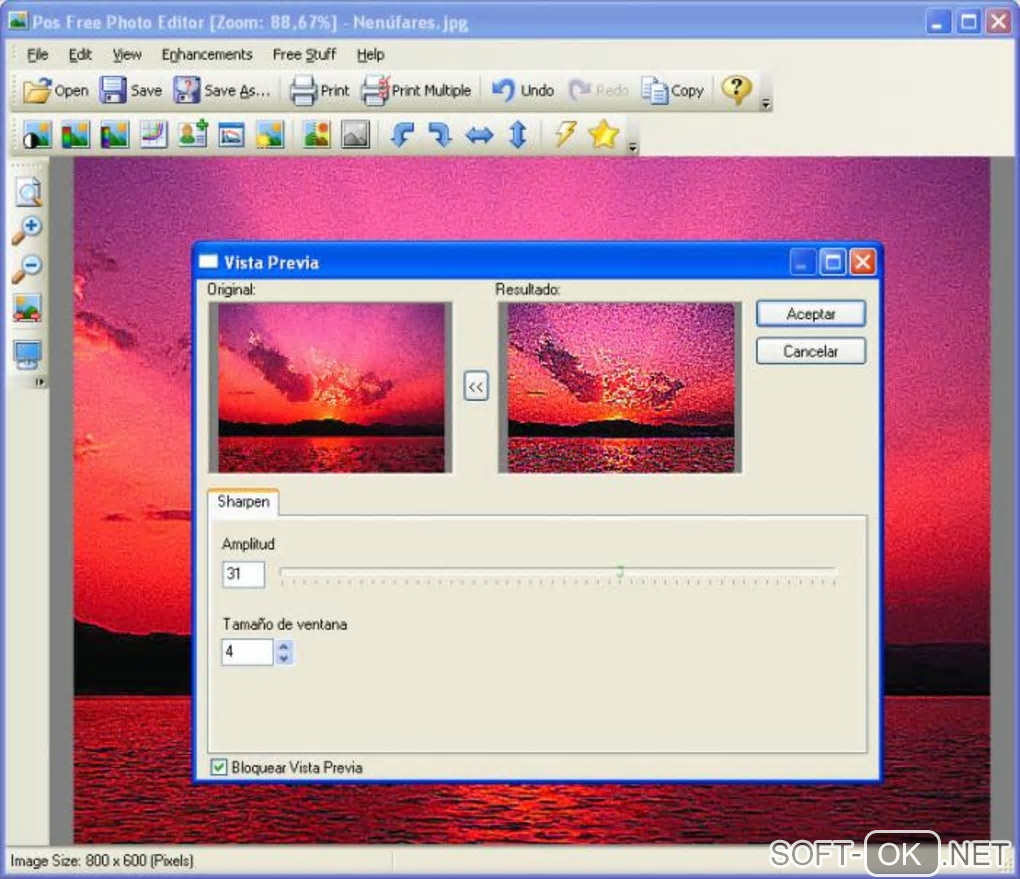Open the View menu
This screenshot has width=1020, height=879.
[x=126, y=55]
